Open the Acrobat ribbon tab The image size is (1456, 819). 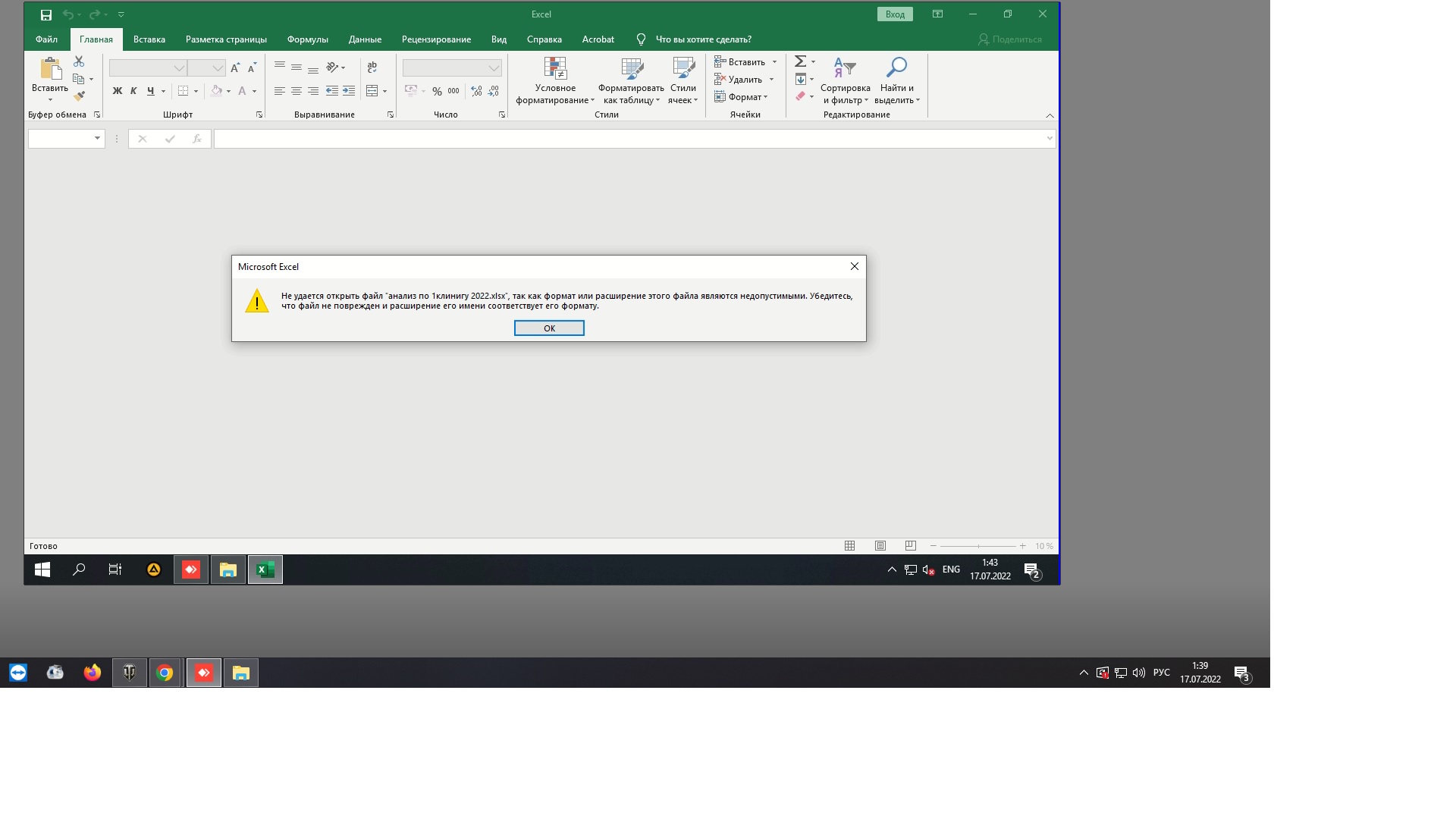[598, 39]
